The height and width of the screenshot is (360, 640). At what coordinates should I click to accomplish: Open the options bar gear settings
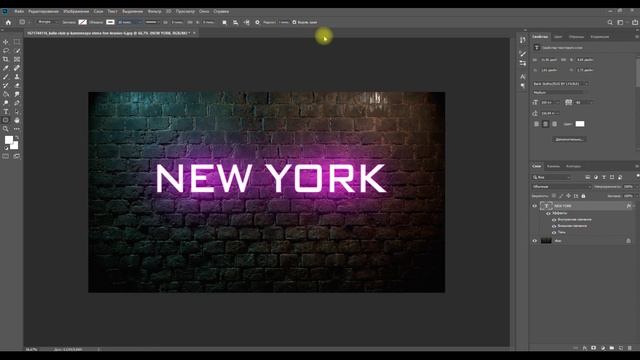pyautogui.click(x=257, y=22)
